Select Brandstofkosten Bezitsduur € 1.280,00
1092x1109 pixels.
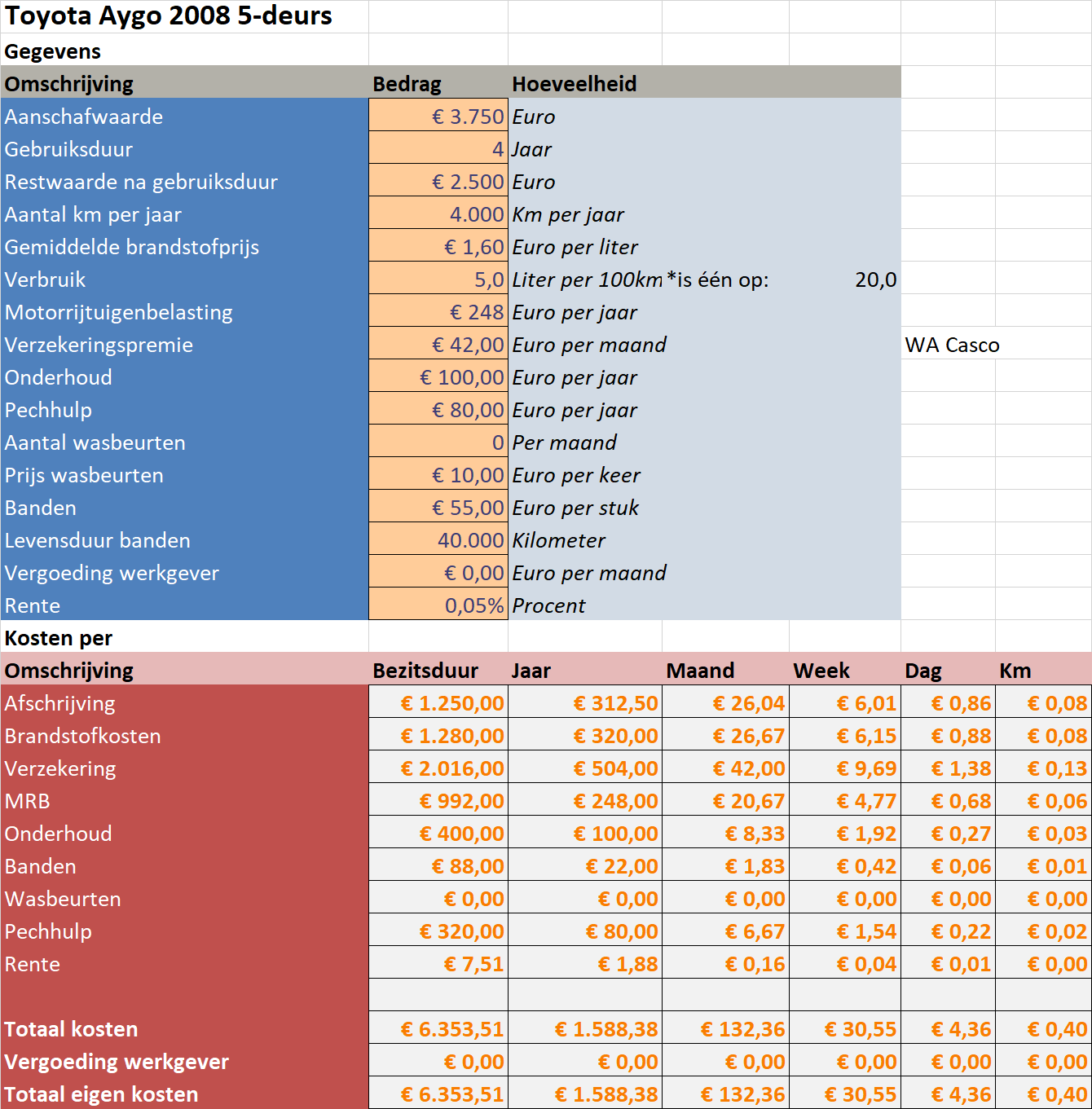coord(438,734)
